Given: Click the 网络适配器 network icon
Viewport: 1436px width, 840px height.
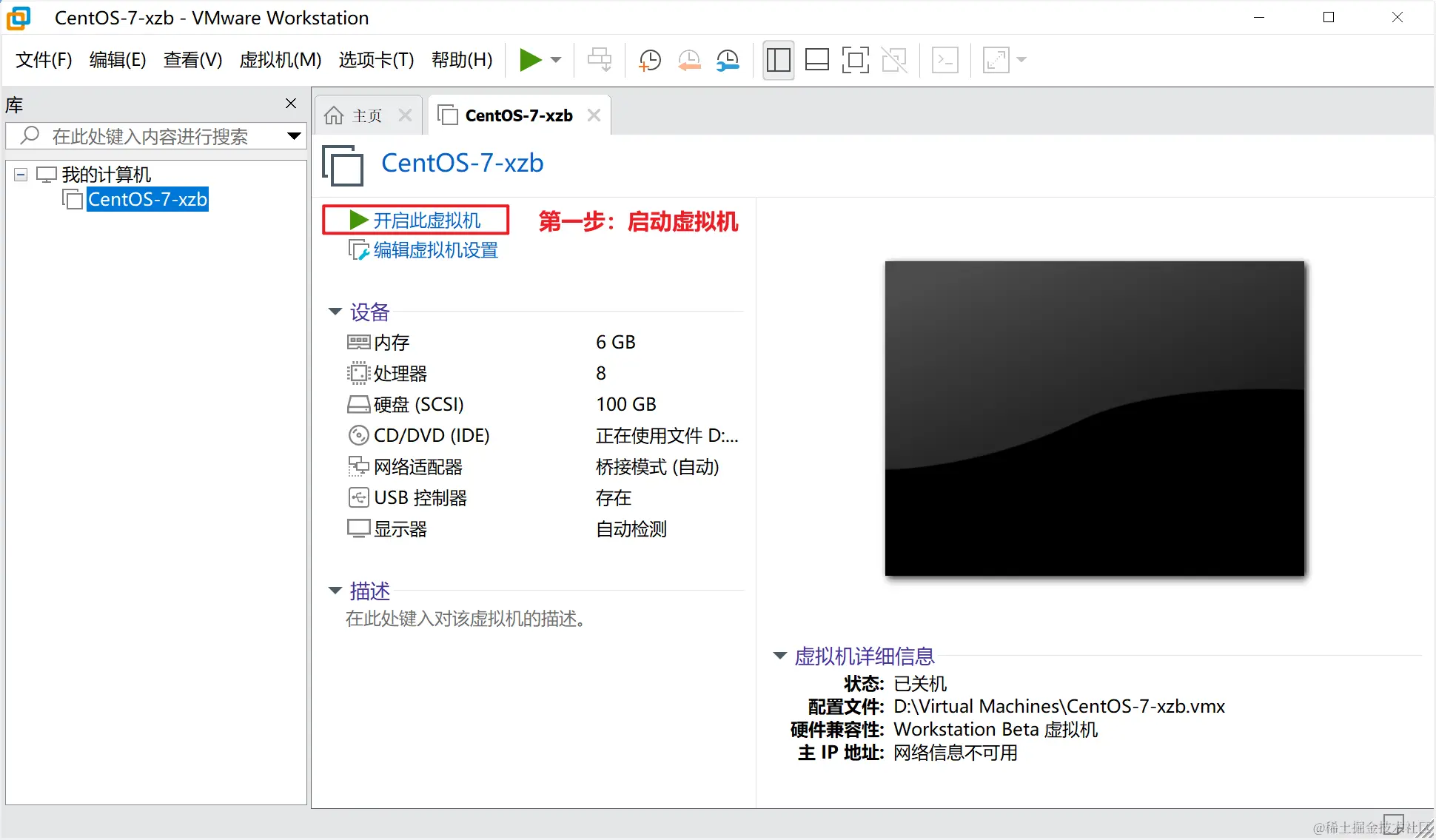Looking at the screenshot, I should (x=358, y=466).
